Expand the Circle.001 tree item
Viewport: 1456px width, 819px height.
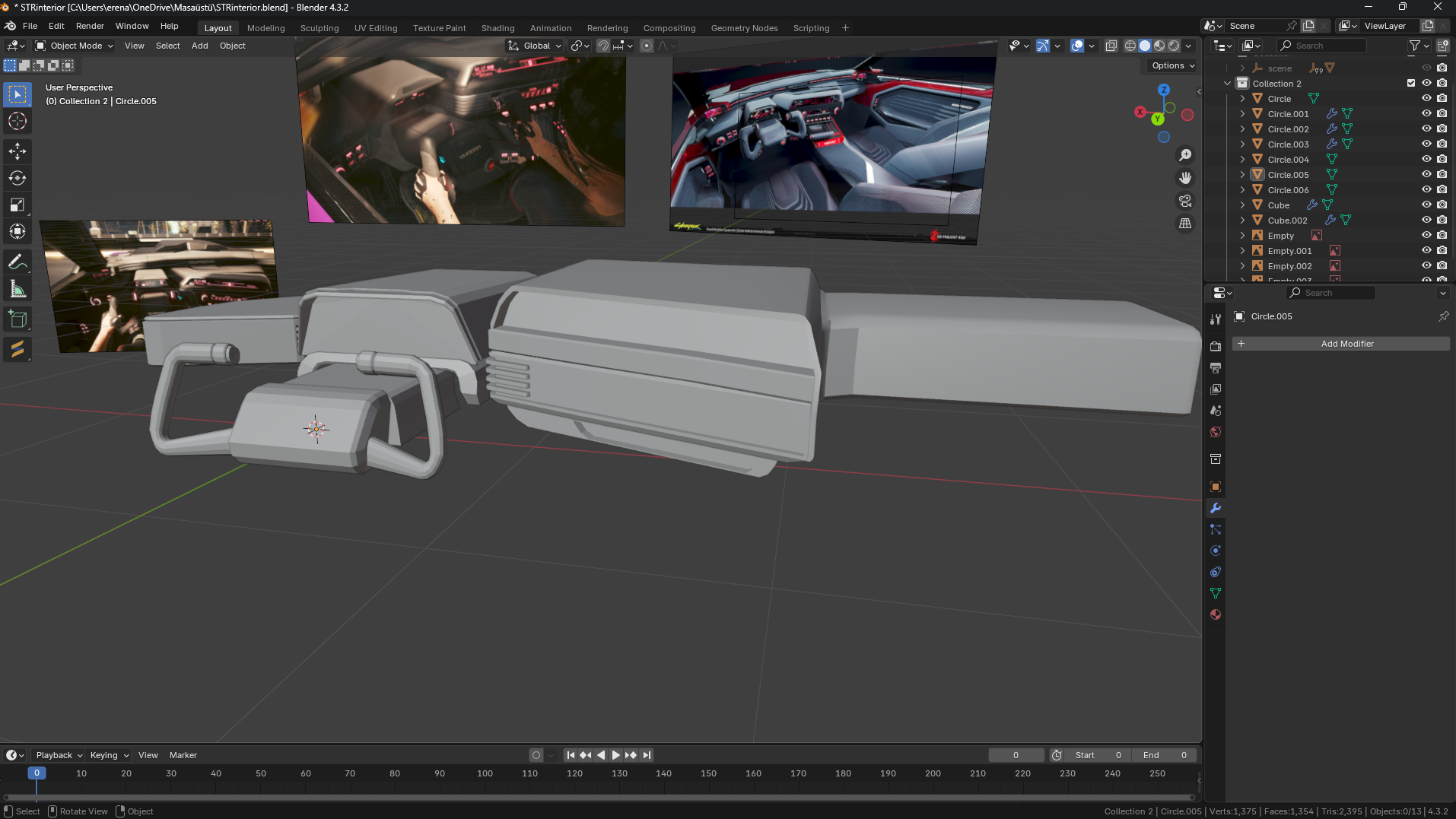[x=1242, y=113]
